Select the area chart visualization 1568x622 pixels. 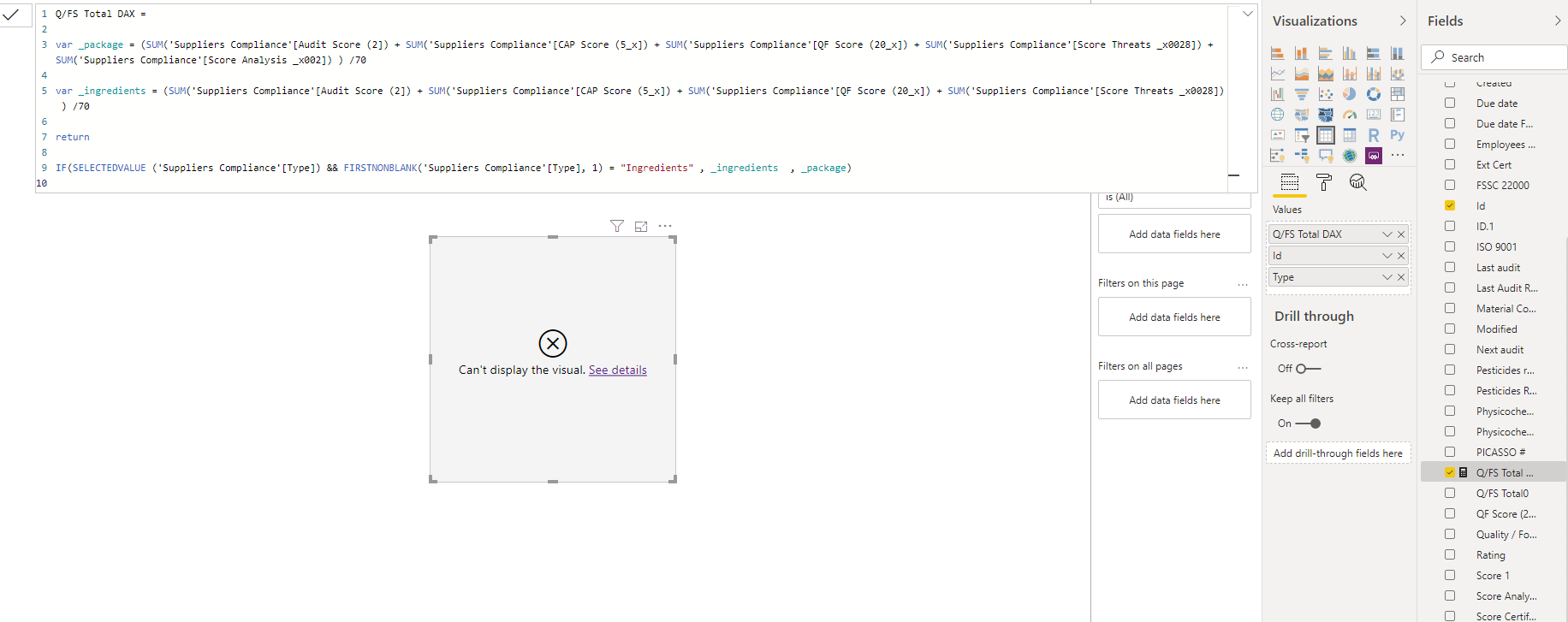[x=1301, y=74]
